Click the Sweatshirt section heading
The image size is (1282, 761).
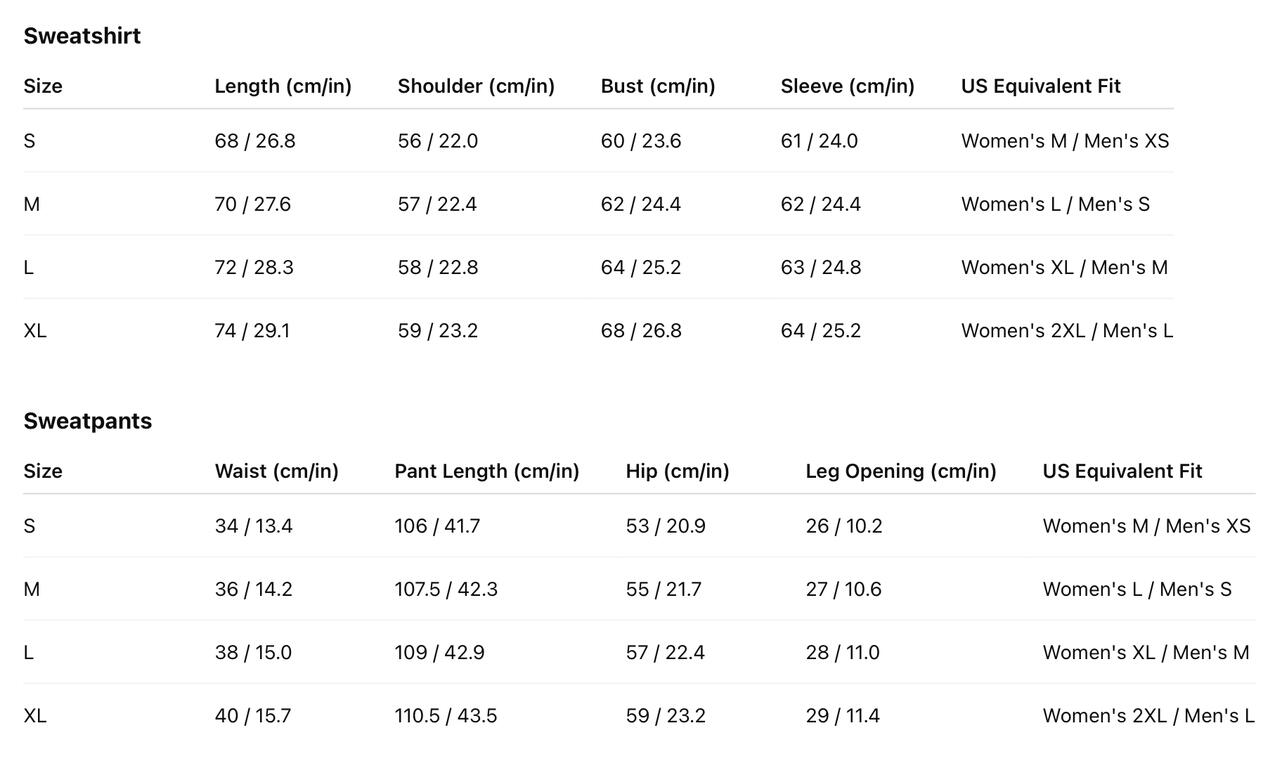(x=82, y=36)
